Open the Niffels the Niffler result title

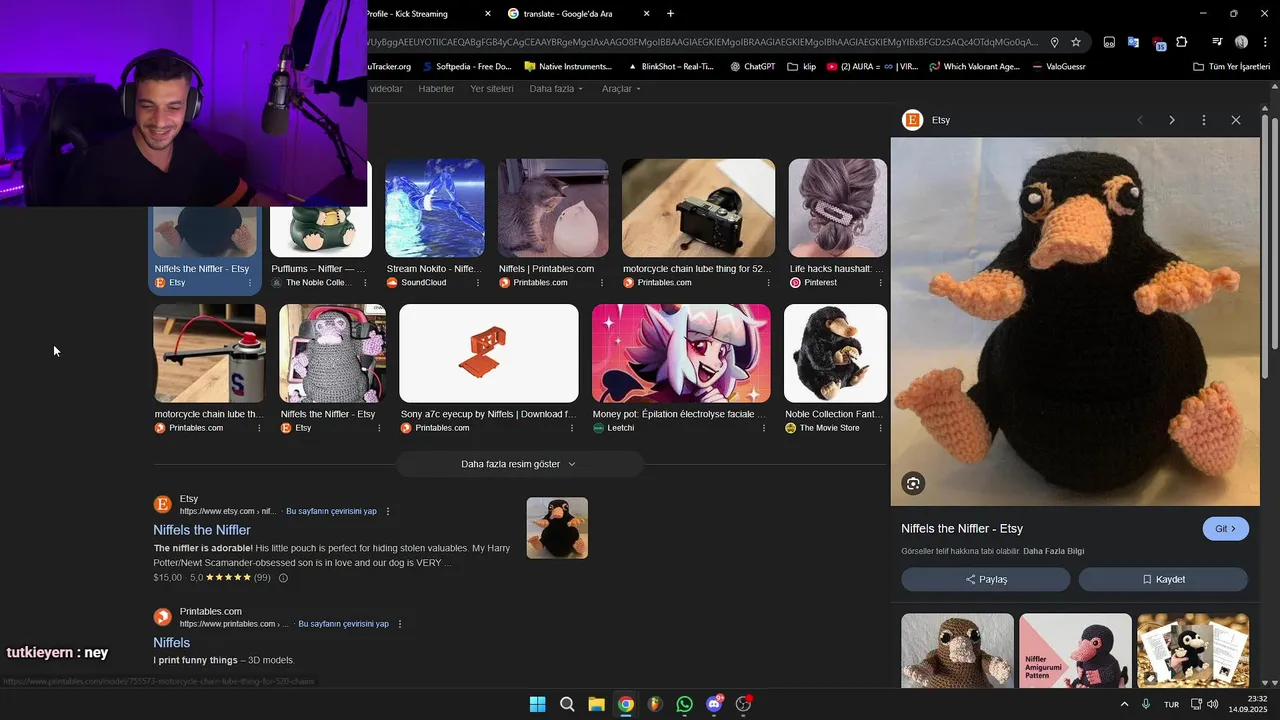[202, 530]
